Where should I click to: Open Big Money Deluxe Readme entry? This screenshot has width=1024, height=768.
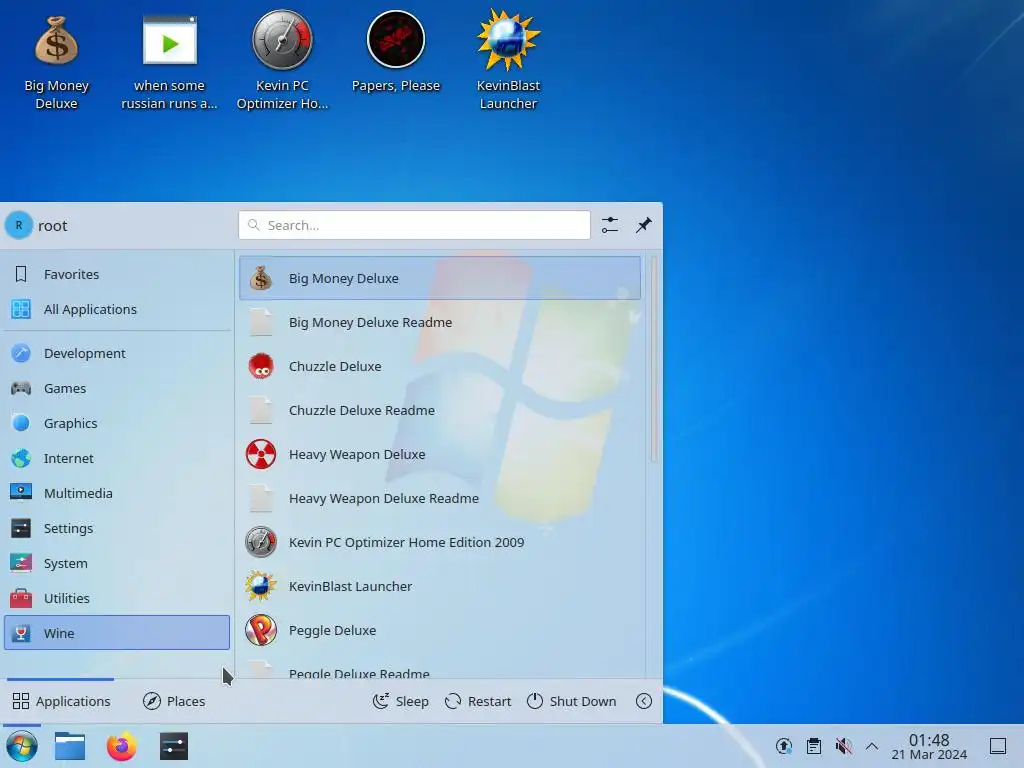[440, 323]
